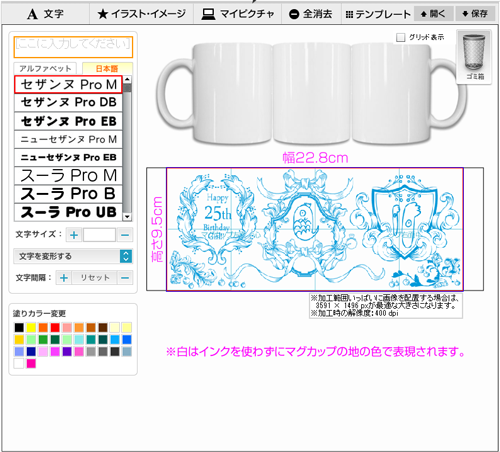Open the イラスト・イメージ tab
The width and height of the screenshot is (500, 452).
pos(141,14)
